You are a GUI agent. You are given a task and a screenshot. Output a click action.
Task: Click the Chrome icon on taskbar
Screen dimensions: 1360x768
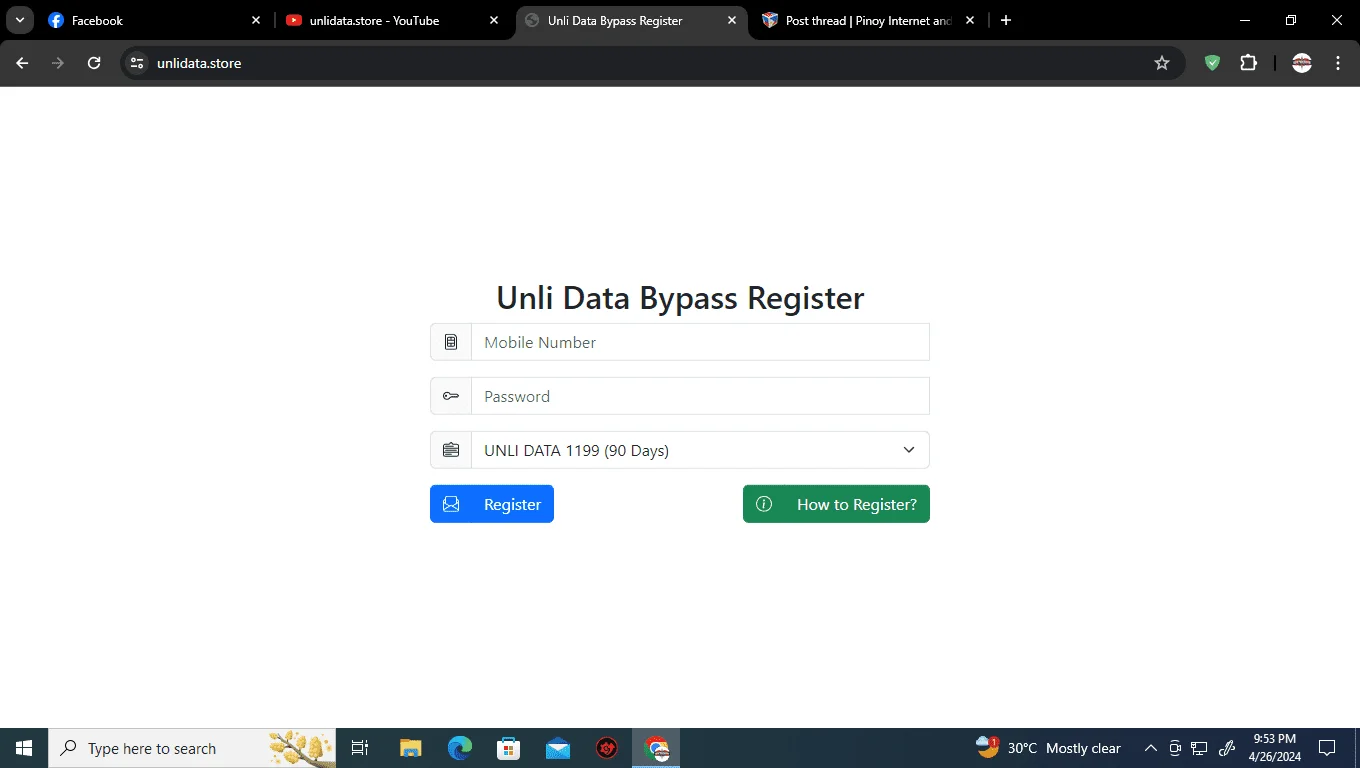[656, 748]
